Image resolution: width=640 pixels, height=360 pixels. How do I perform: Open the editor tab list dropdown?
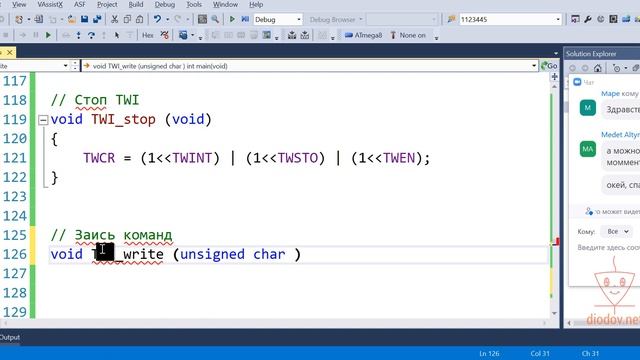[556, 53]
